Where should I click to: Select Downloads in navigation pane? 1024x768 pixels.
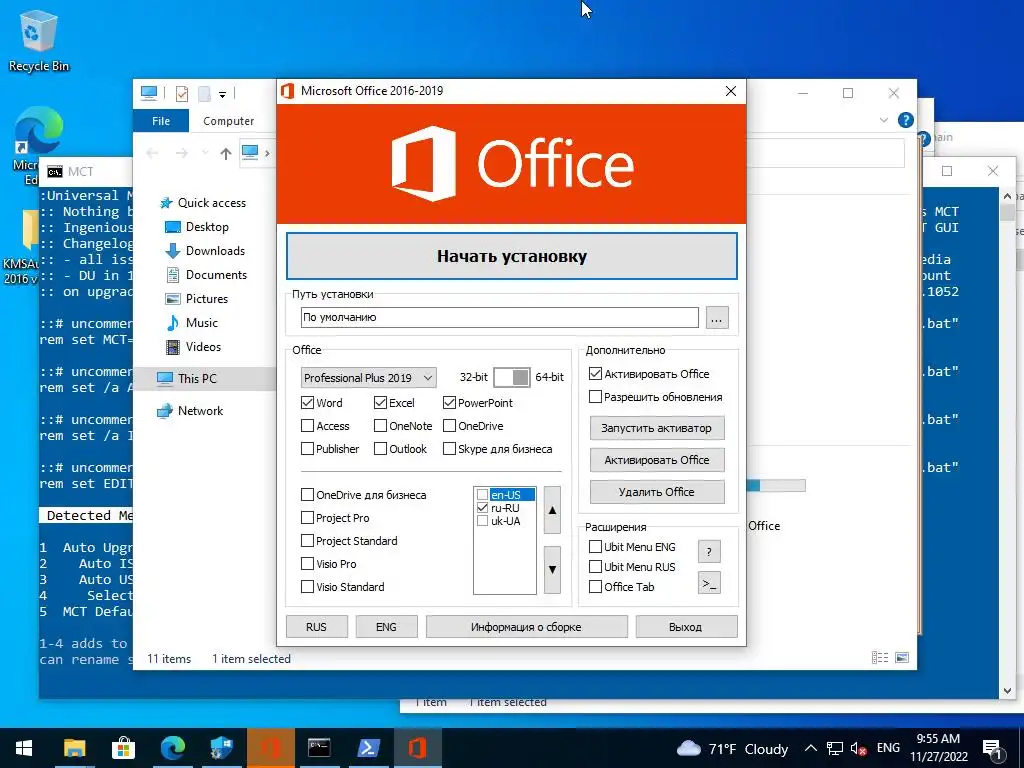coord(205,251)
